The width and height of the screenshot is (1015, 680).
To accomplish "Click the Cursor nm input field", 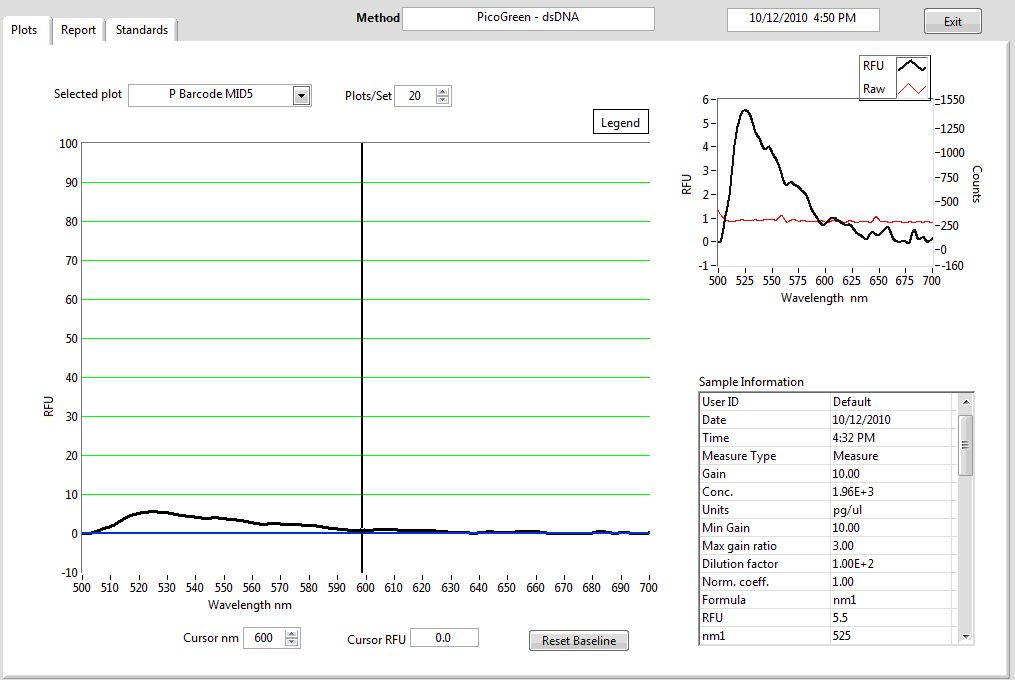I will 264,638.
